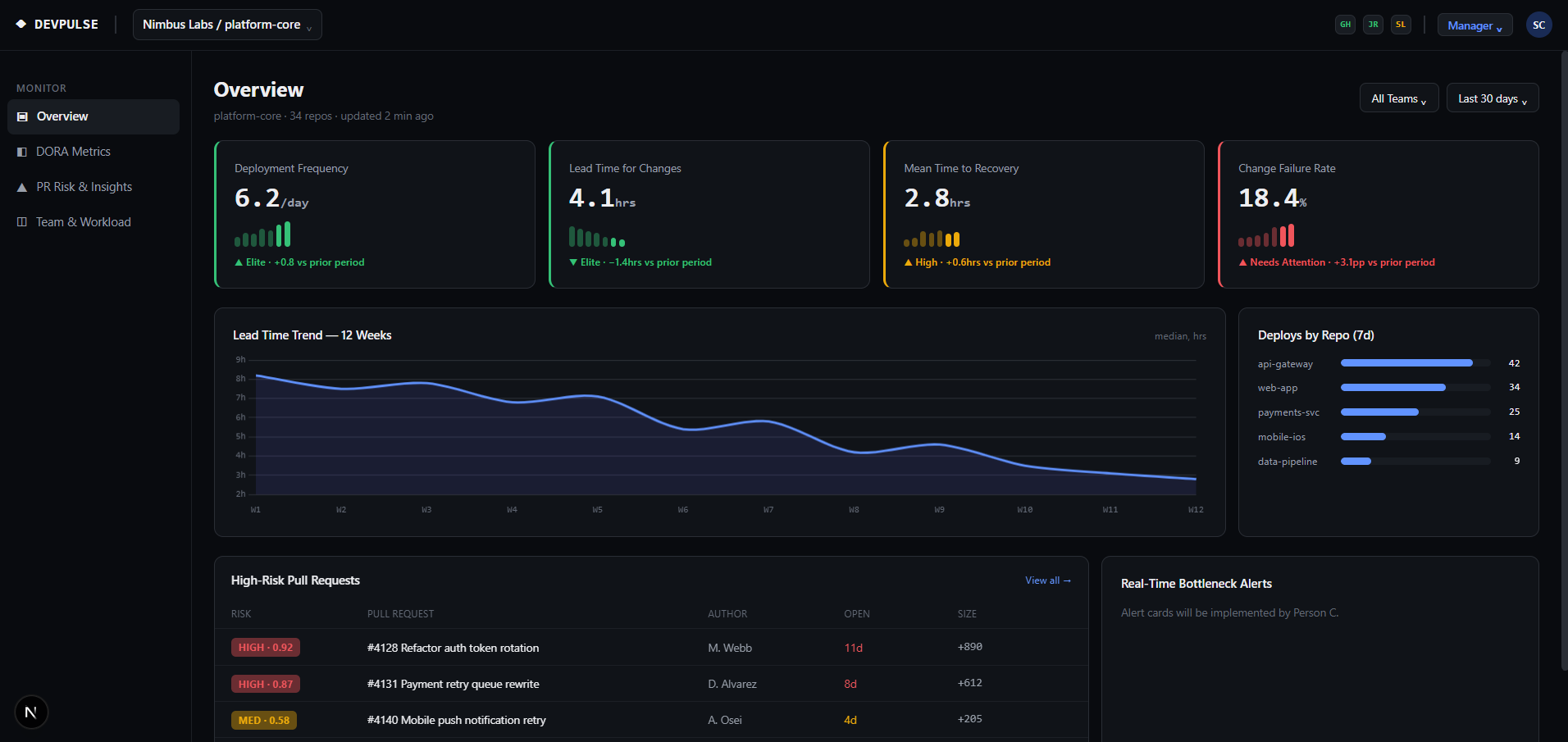Open PR #4128 Refactor auth token rotation
Image resolution: width=1568 pixels, height=742 pixels.
[453, 648]
